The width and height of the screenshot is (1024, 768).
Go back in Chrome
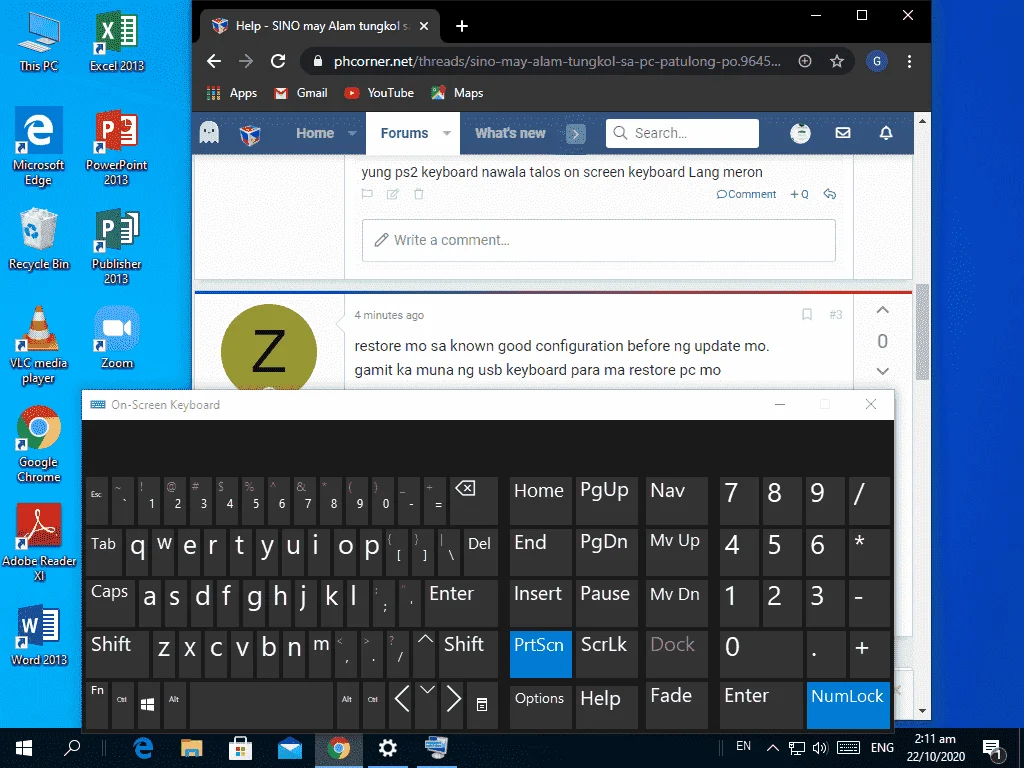coord(214,61)
